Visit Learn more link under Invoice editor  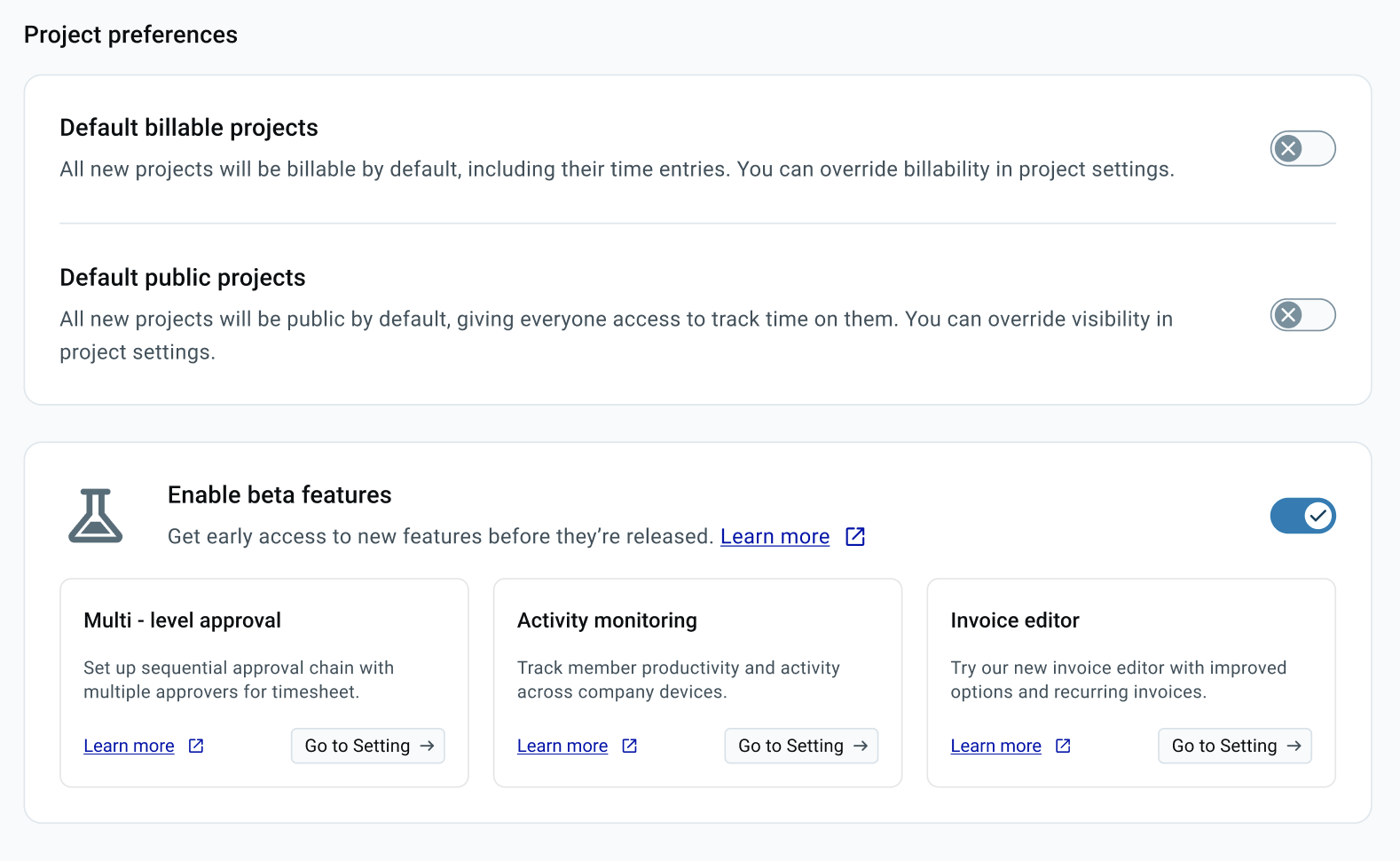995,746
